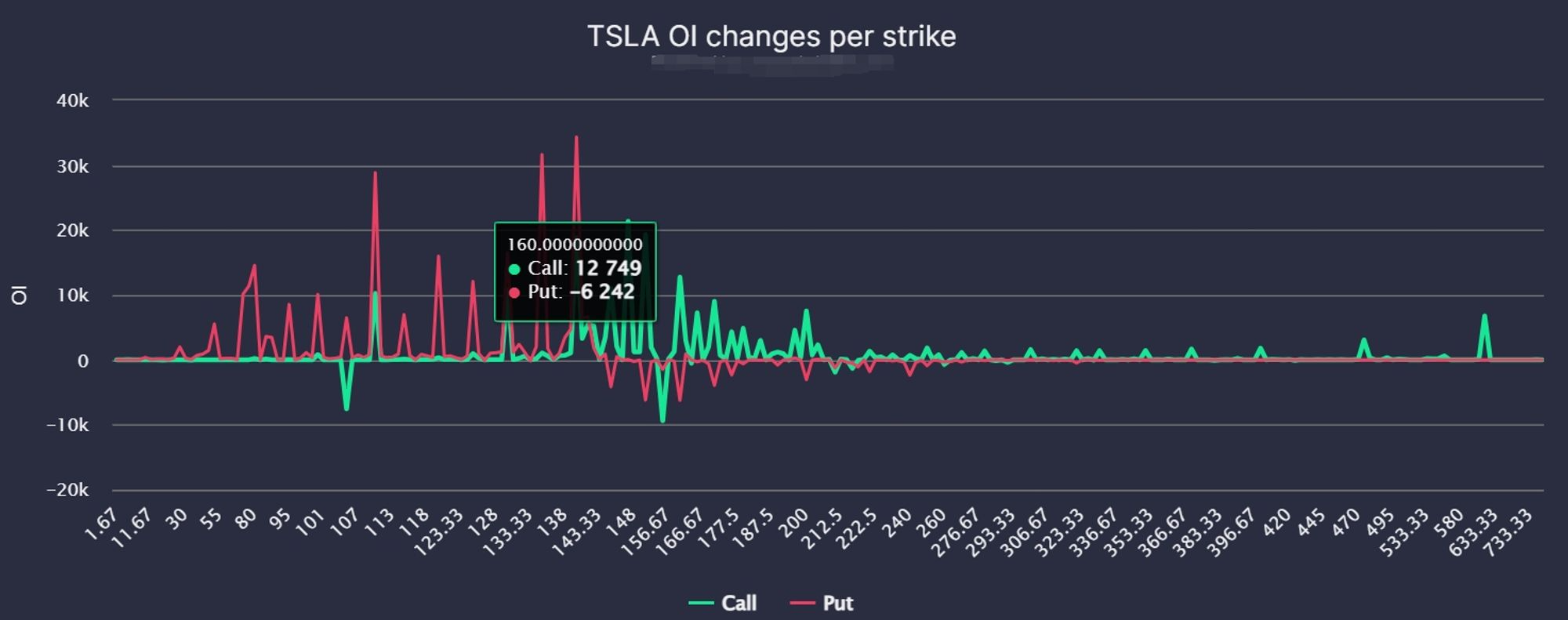Click the OI y-axis title

tap(20, 295)
